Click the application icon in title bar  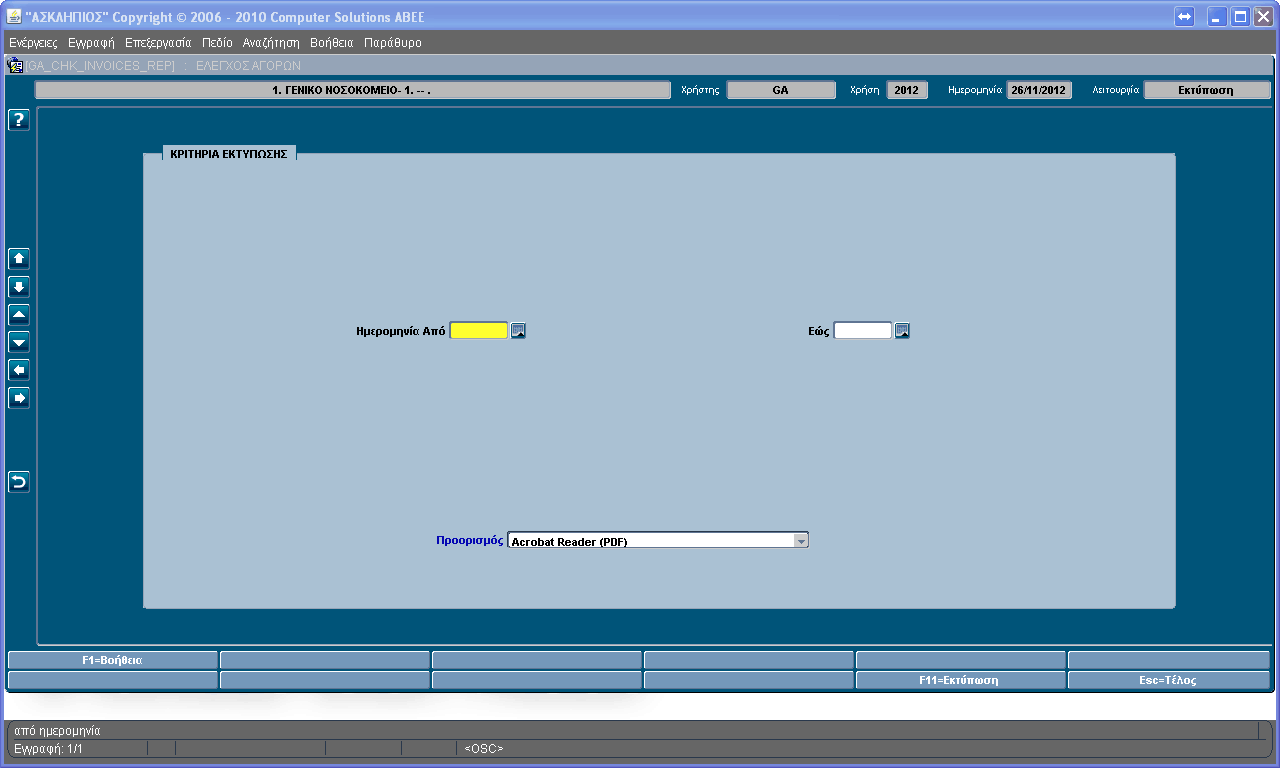tap(14, 17)
